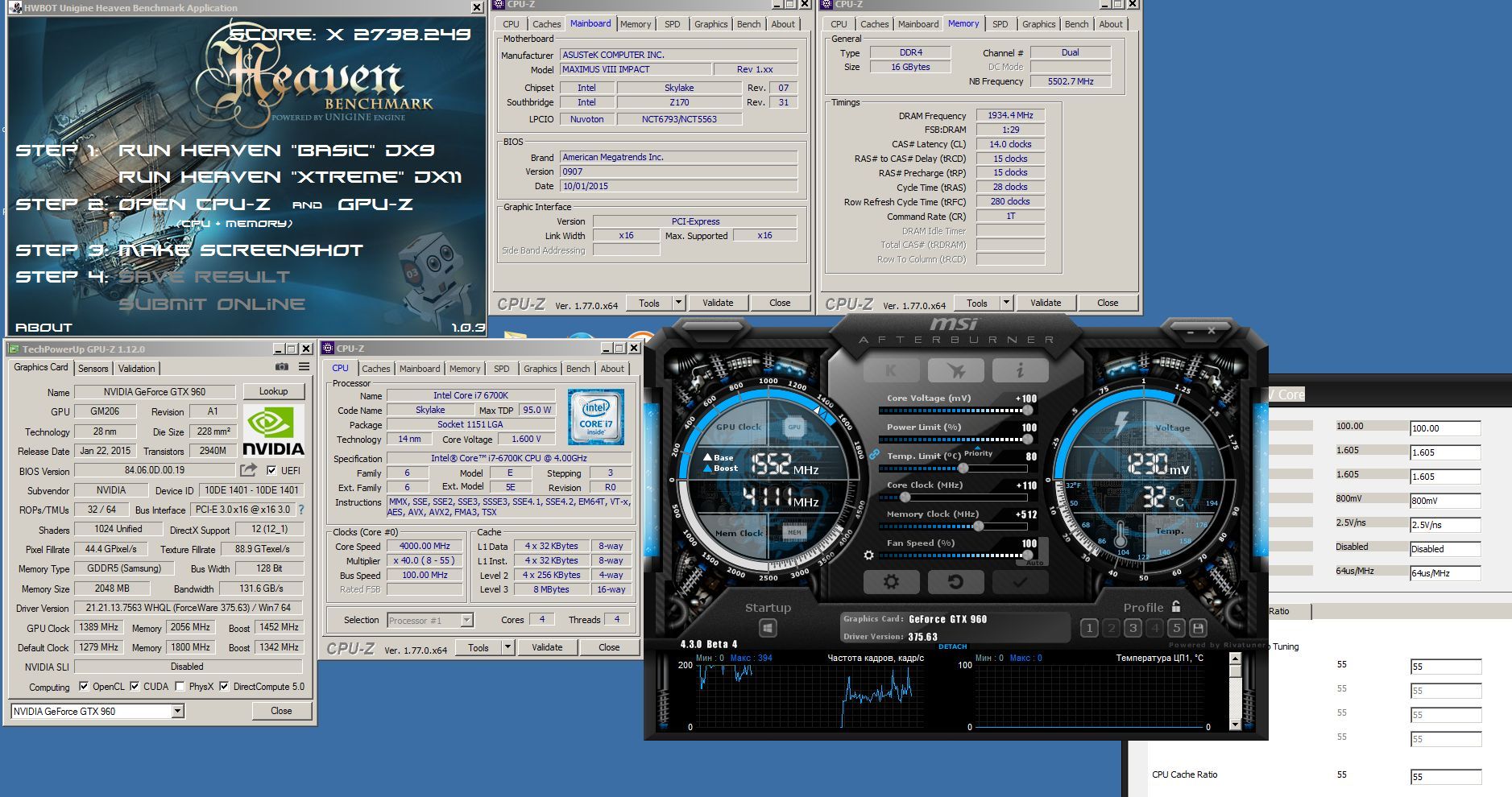Click the CPU Cache Ratio input field
This screenshot has width=1512, height=797.
[x=1445, y=777]
